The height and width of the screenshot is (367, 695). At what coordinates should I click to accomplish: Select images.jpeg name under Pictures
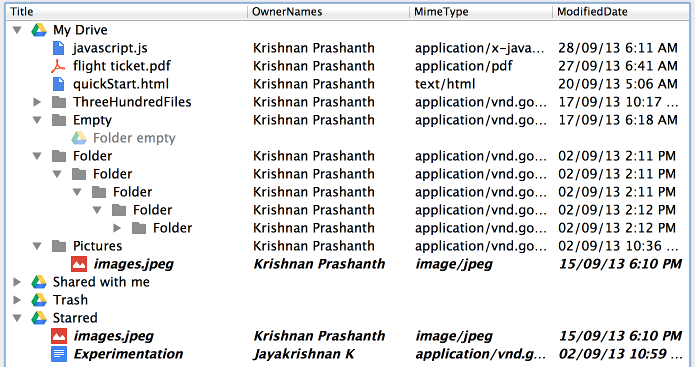click(x=133, y=264)
